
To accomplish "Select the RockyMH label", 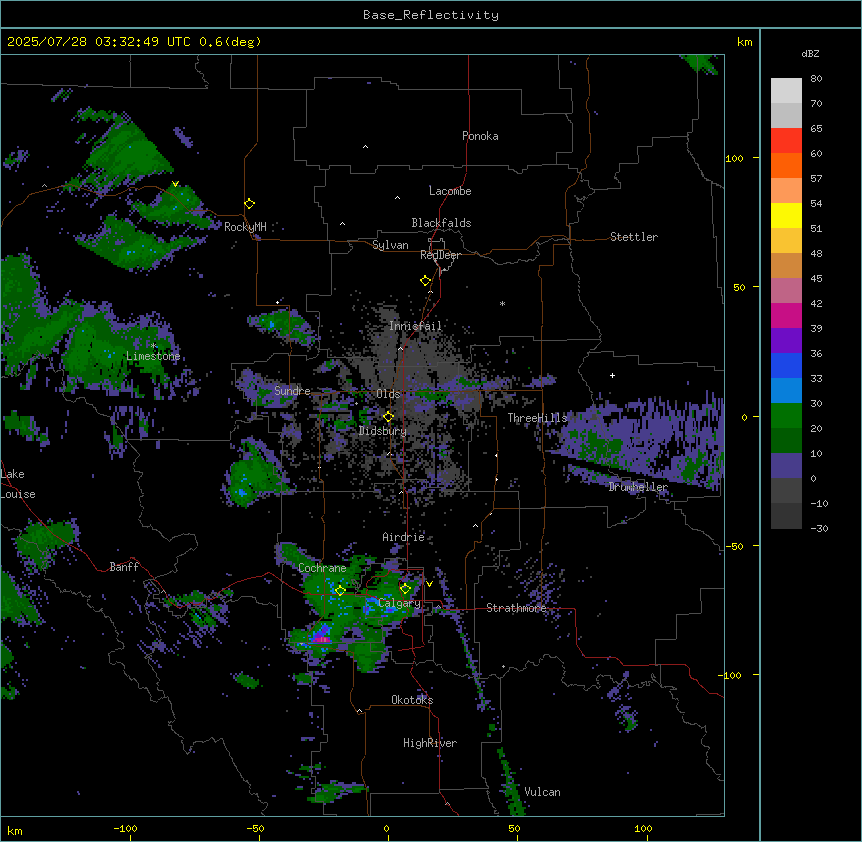I will (x=245, y=227).
